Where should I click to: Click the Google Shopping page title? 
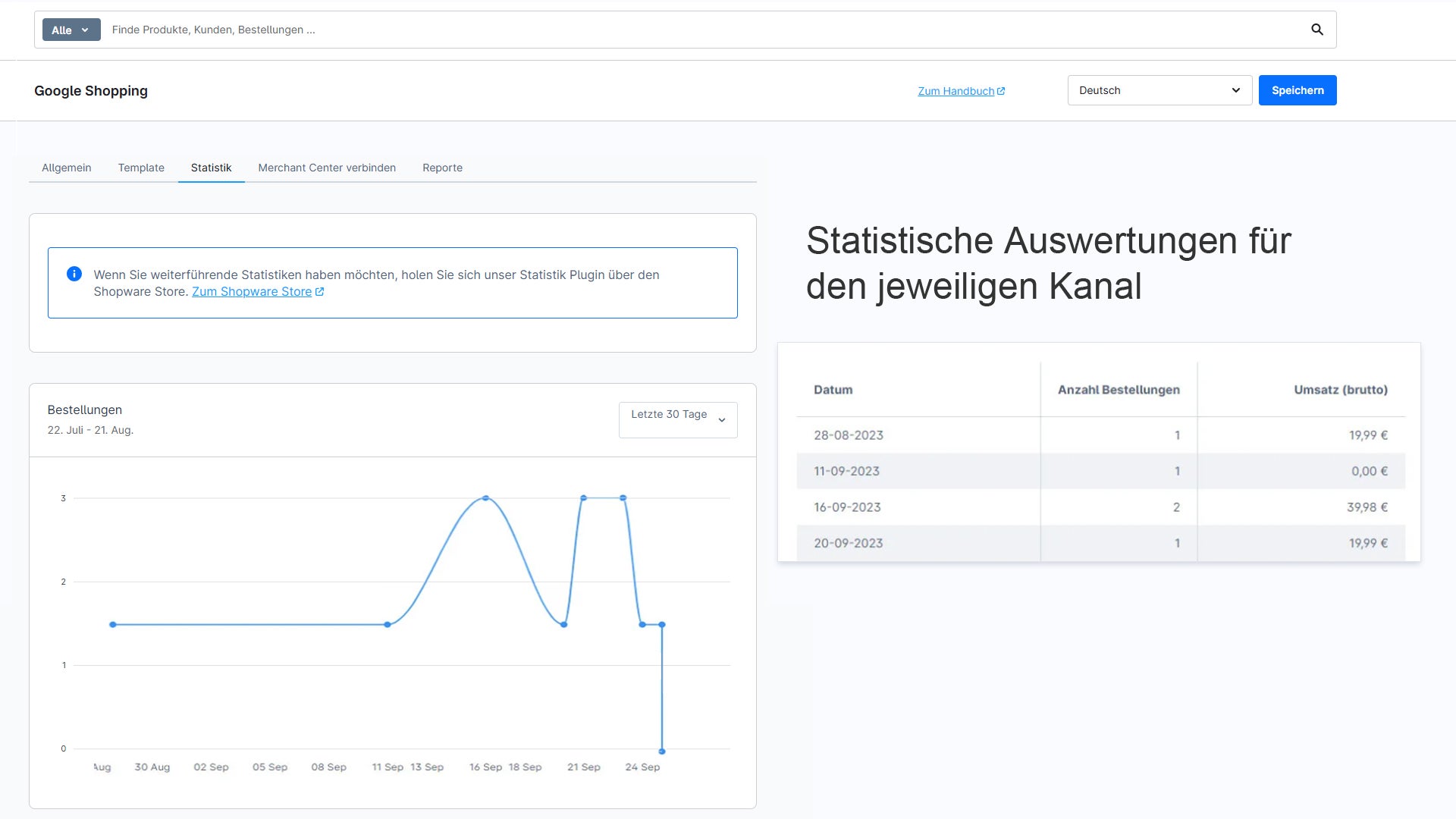tap(91, 91)
